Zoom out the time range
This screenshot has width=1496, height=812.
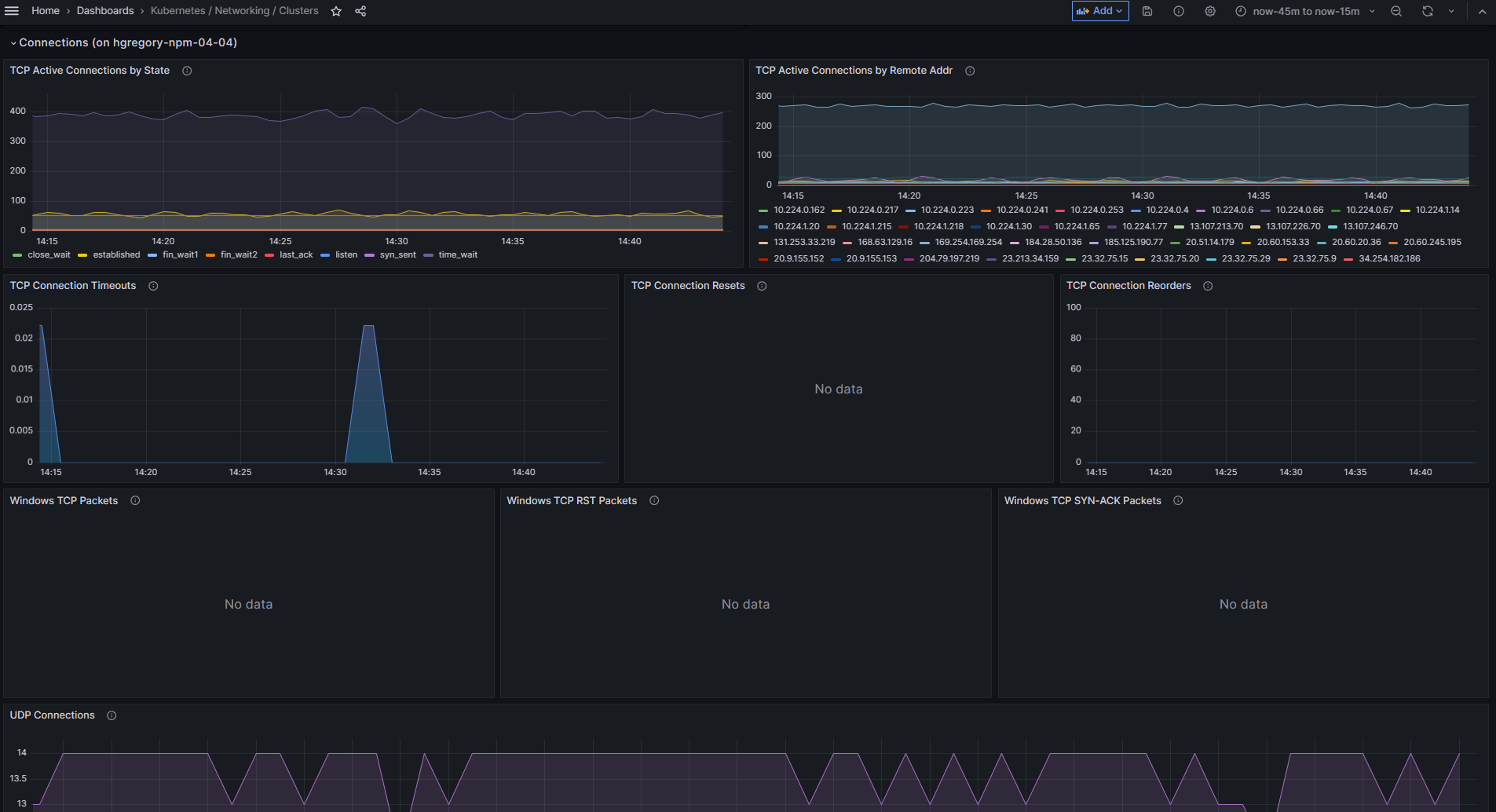tap(1396, 11)
